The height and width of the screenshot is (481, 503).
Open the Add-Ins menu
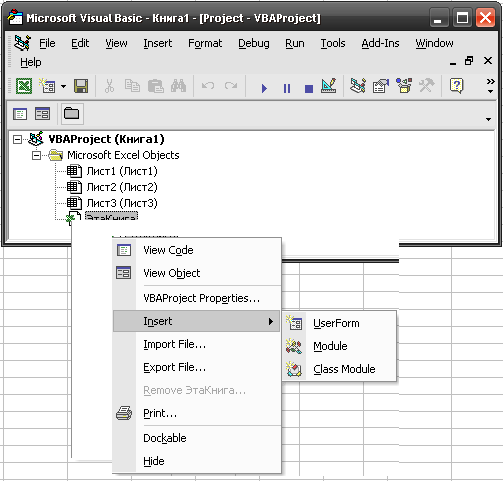tap(380, 43)
